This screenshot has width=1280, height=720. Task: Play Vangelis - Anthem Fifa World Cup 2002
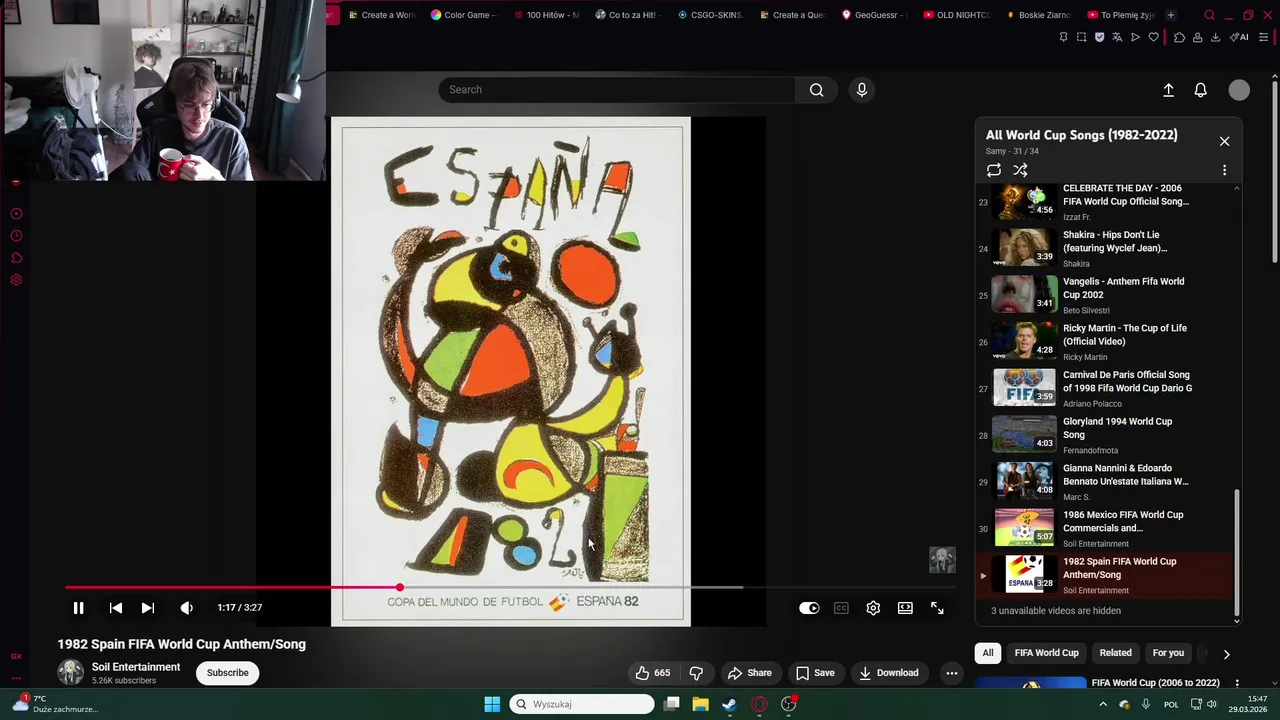pos(1104,295)
